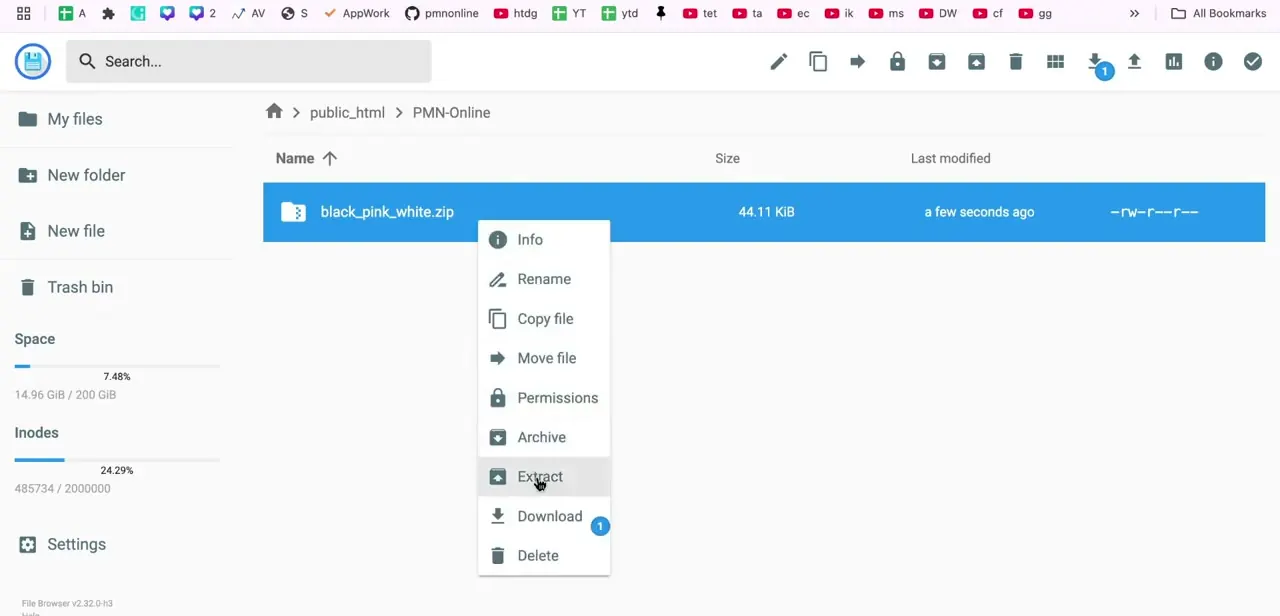The image size is (1280, 616).
Task: Click the toolbar trash delete icon
Action: click(x=1016, y=62)
